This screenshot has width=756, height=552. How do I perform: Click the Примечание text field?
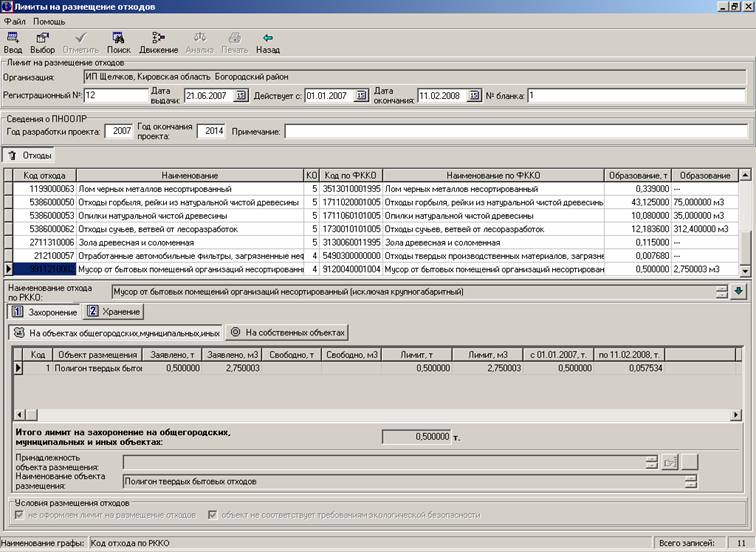(x=515, y=131)
